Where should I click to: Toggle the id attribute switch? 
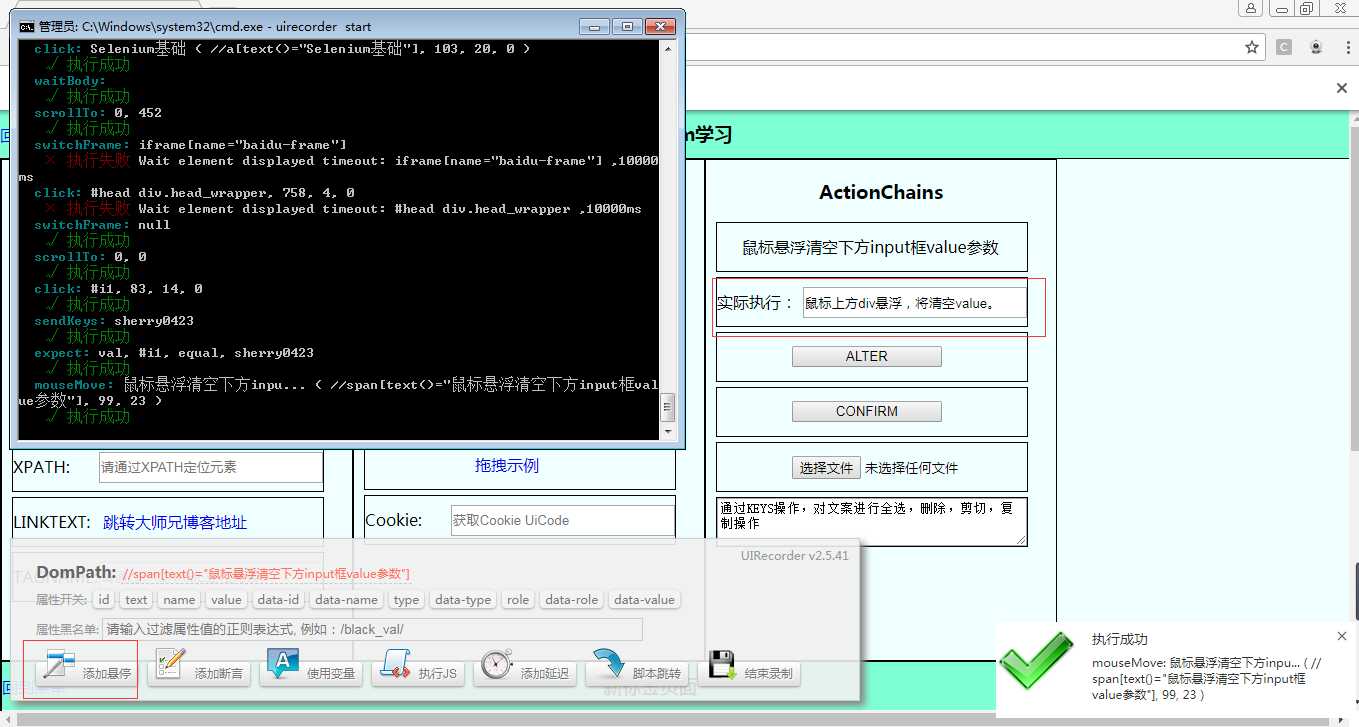[104, 600]
